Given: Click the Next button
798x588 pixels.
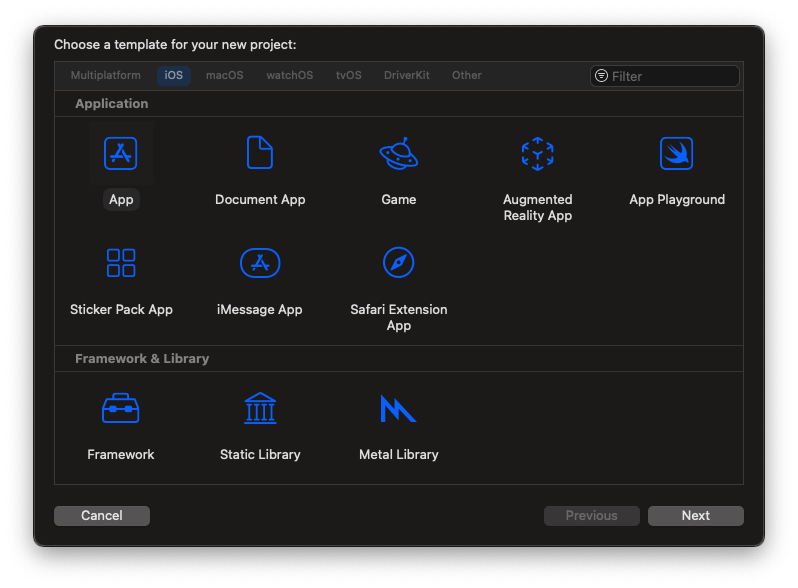Looking at the screenshot, I should (696, 516).
